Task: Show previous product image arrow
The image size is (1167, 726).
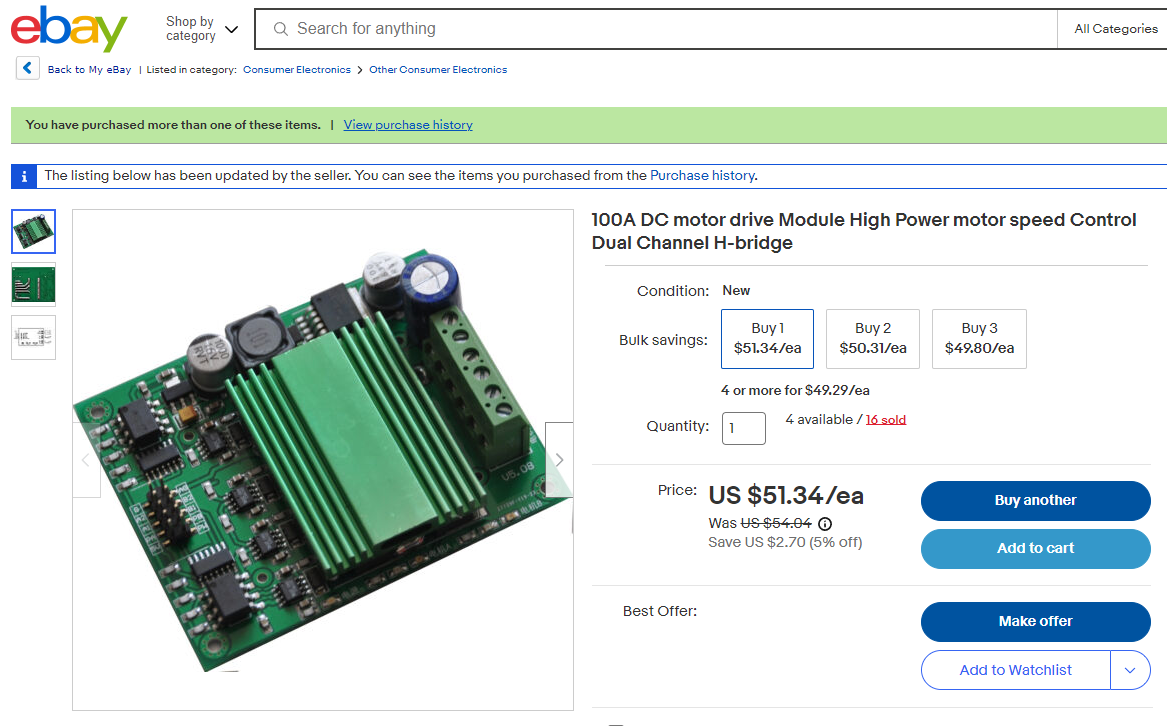Action: pyautogui.click(x=86, y=460)
